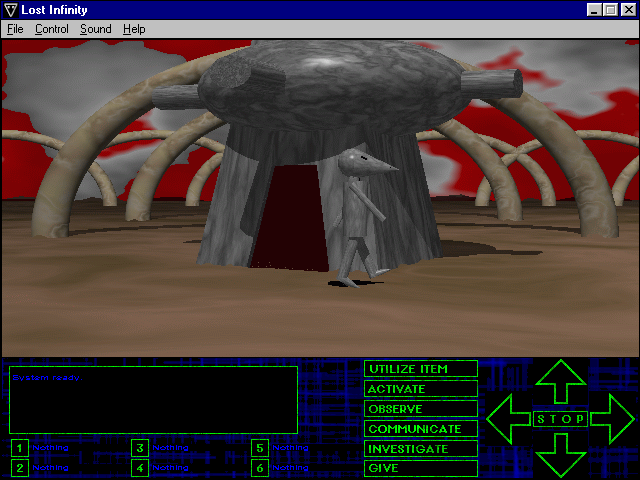Screen dimensions: 640x480
Task: Click the UTILIZE ITEM command
Action: [x=421, y=369]
